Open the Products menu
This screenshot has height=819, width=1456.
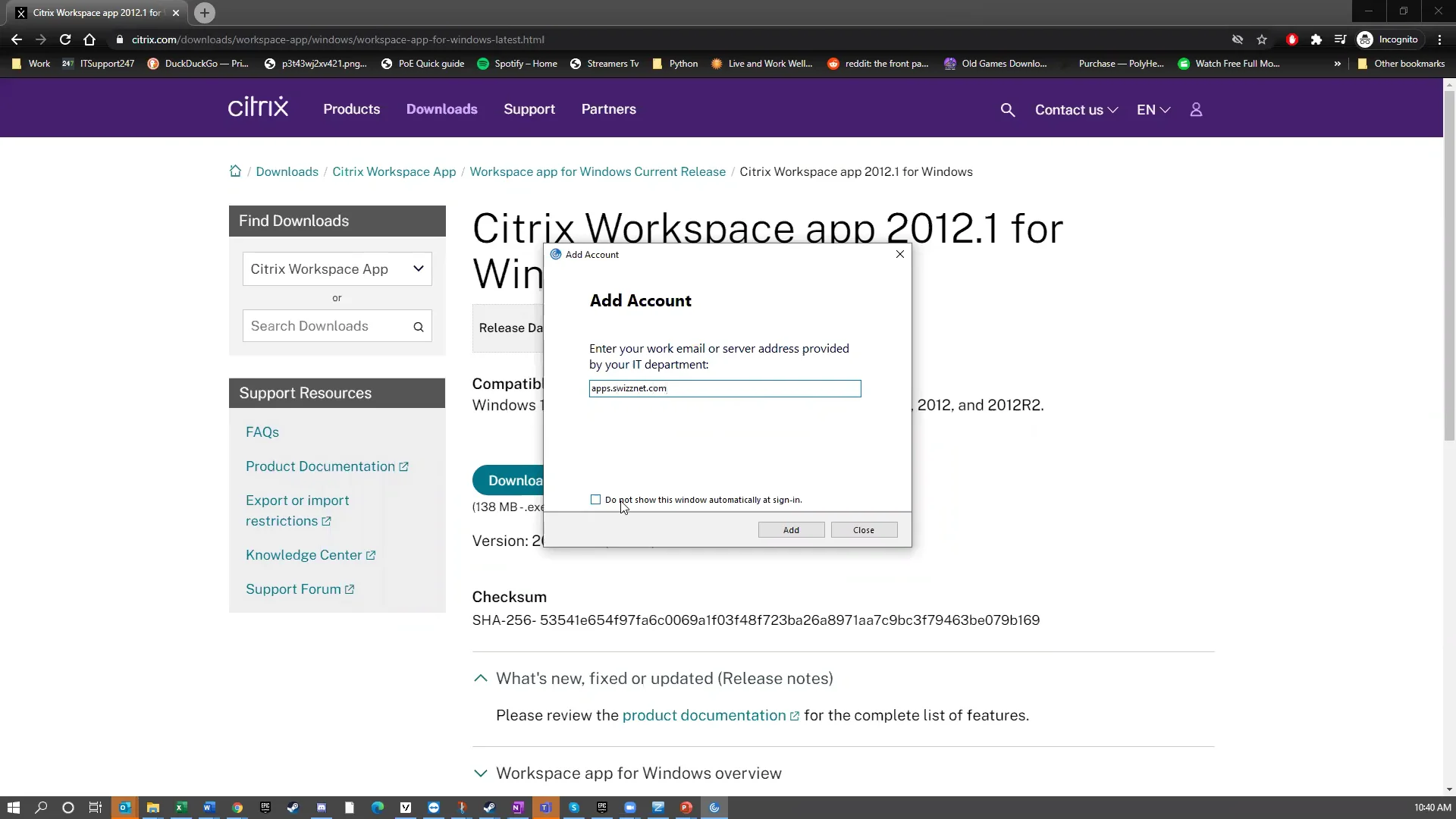coord(351,109)
